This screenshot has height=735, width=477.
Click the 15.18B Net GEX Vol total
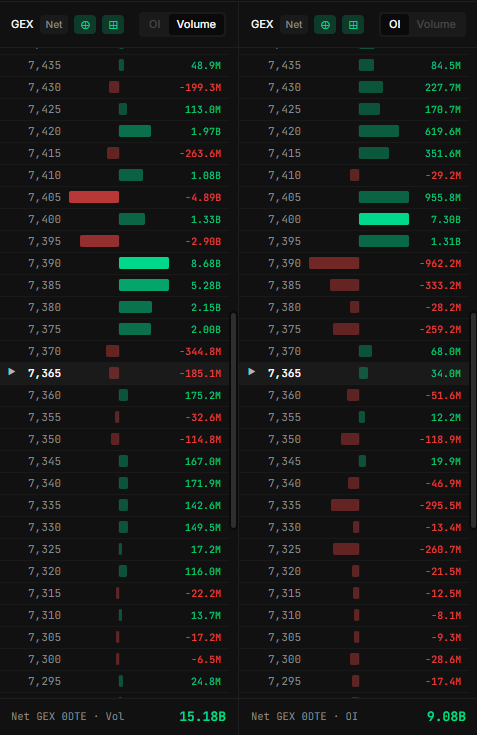point(202,717)
